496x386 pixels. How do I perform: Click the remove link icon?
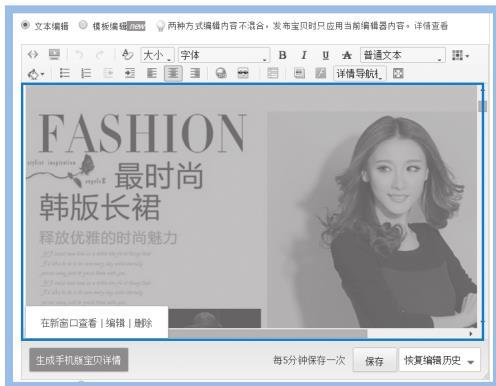(243, 73)
